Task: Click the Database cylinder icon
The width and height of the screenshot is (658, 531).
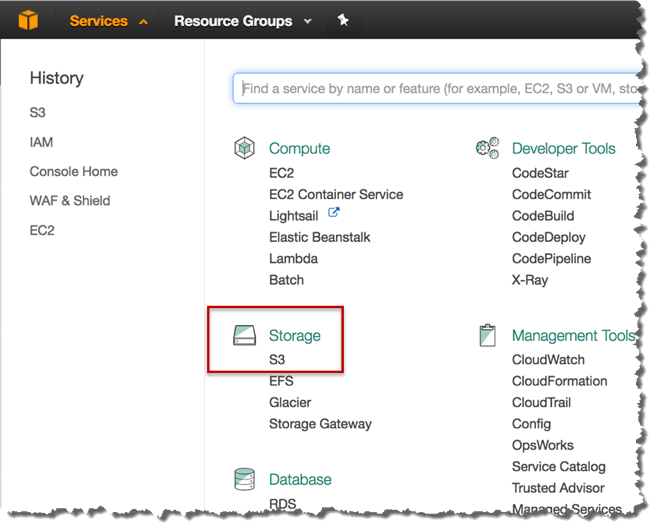Action: point(244,479)
